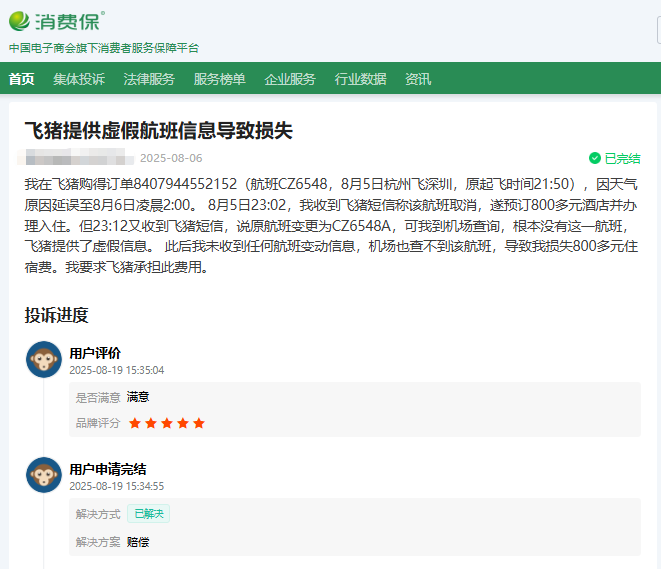This screenshot has width=661, height=569.
Task: Click the 用户评价 heading
Action: pyautogui.click(x=95, y=353)
